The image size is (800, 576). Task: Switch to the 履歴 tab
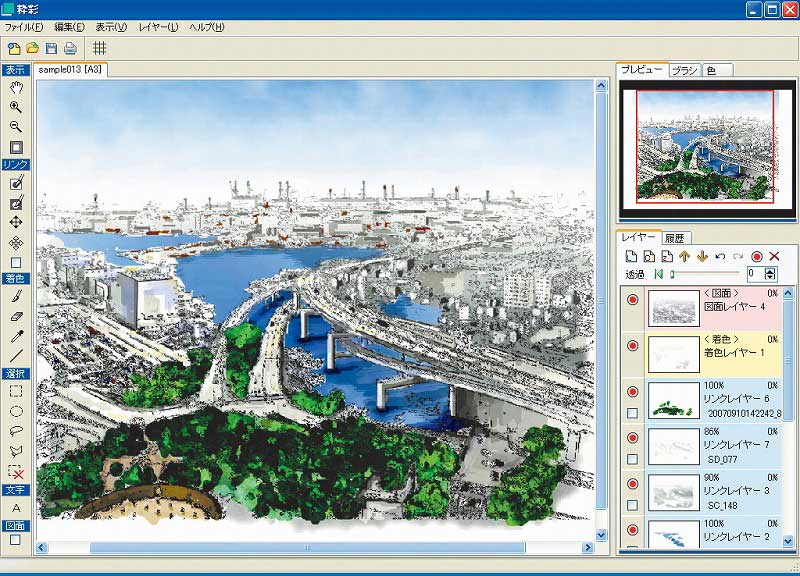(x=674, y=238)
